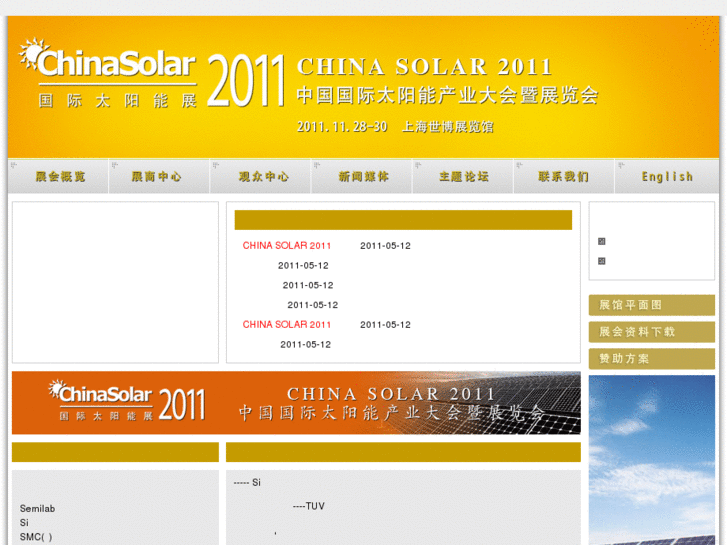The image size is (727, 545).
Task: Open the 展会概览 menu item
Action: (58, 176)
